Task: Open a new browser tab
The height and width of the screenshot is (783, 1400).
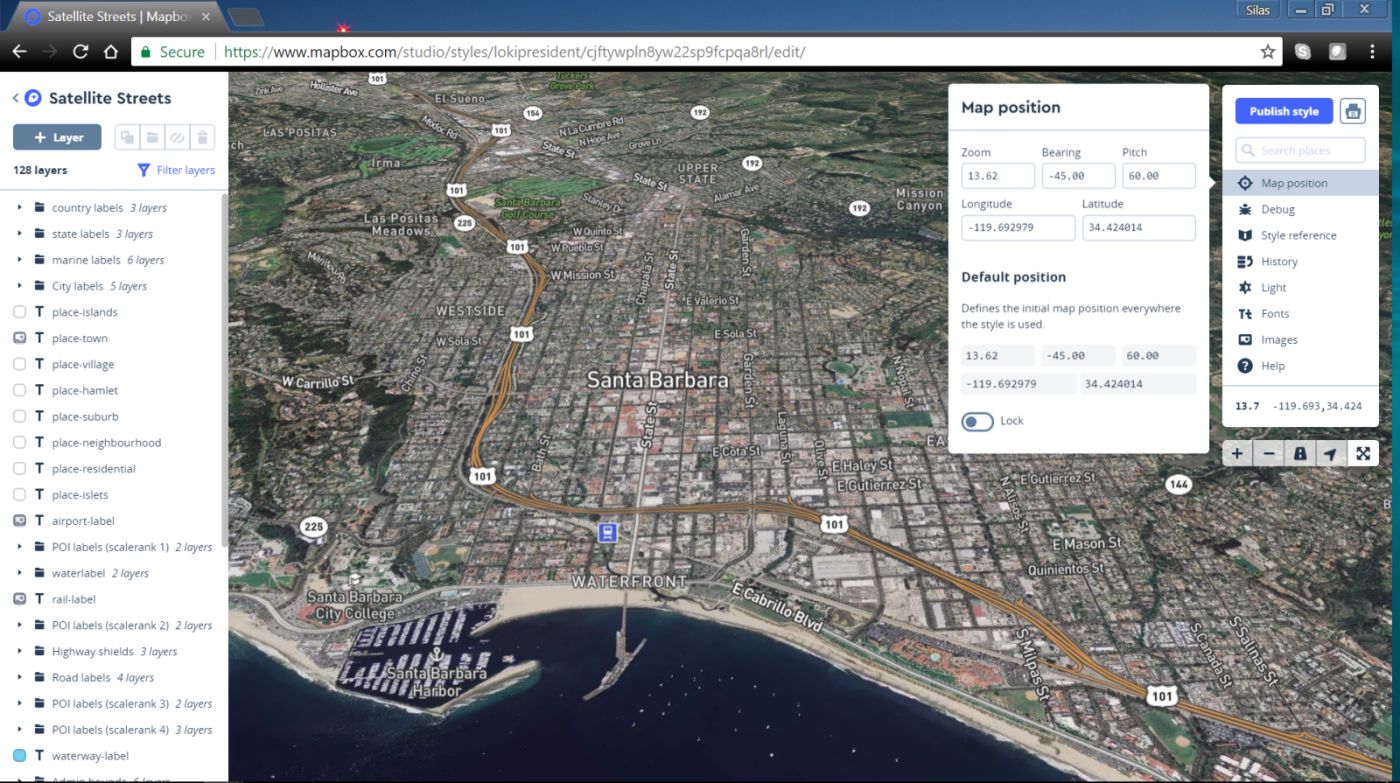Action: [x=246, y=17]
